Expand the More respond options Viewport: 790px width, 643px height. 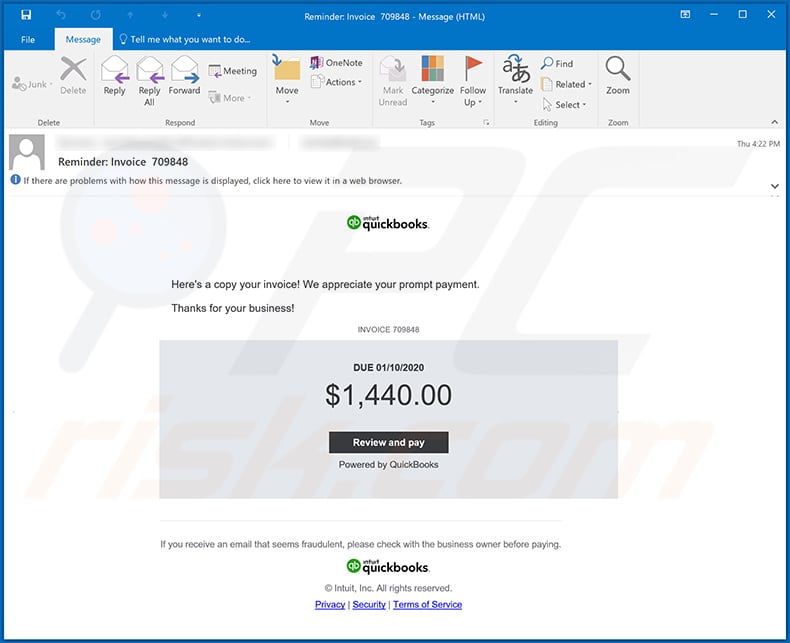230,98
